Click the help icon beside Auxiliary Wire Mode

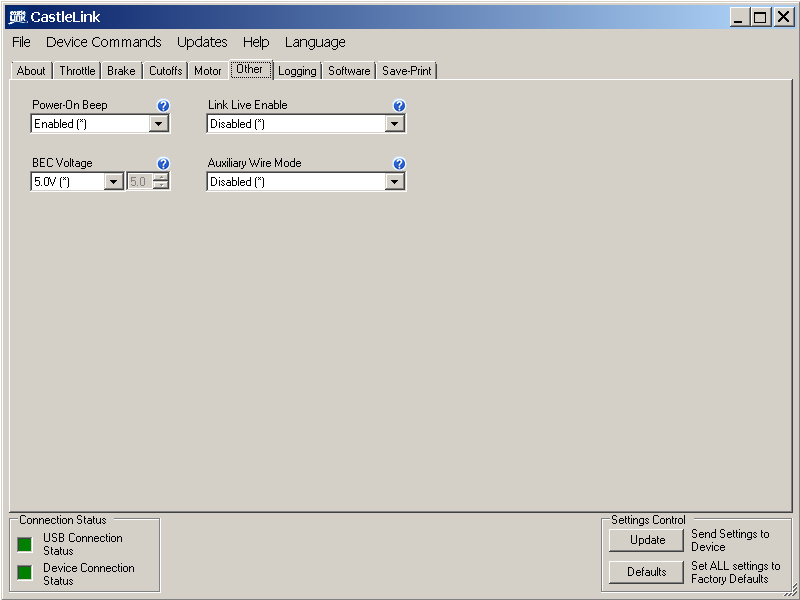pyautogui.click(x=399, y=164)
